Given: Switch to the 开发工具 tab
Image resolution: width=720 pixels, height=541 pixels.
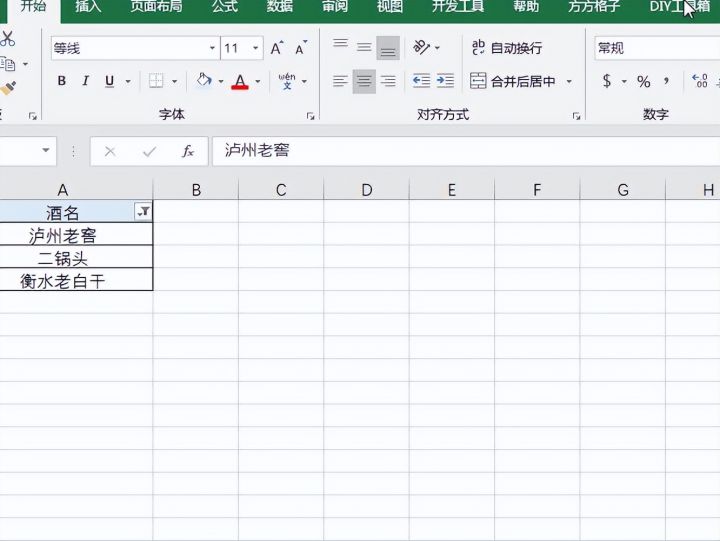Looking at the screenshot, I should point(457,6).
